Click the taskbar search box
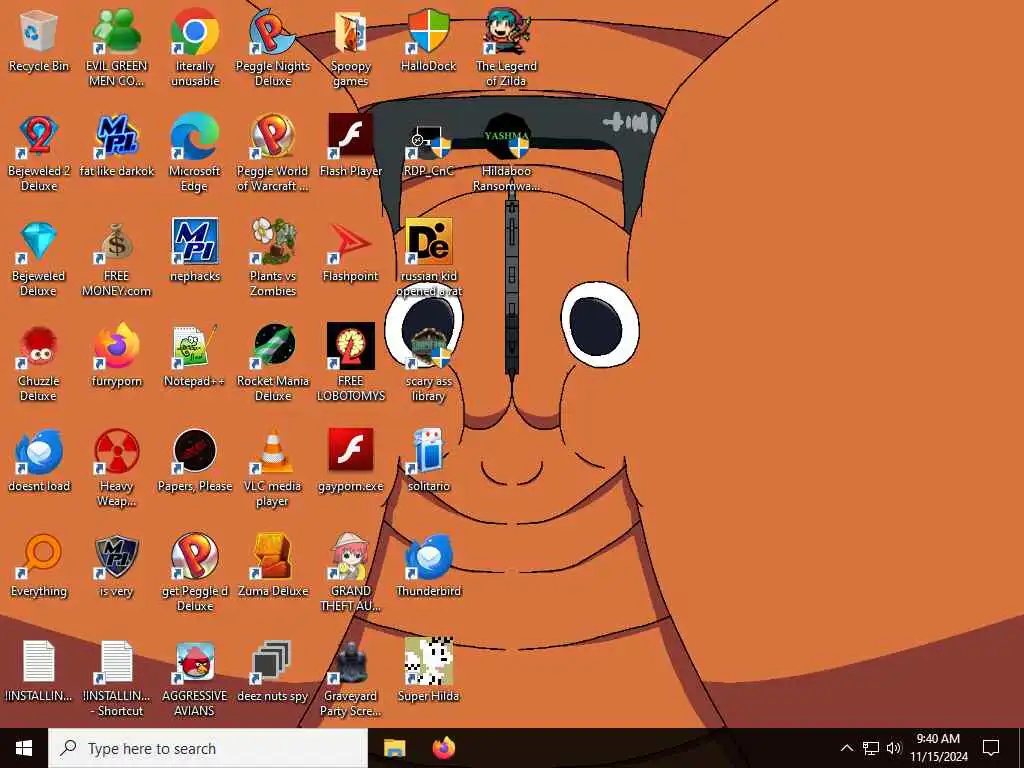1024x768 pixels. click(x=208, y=748)
